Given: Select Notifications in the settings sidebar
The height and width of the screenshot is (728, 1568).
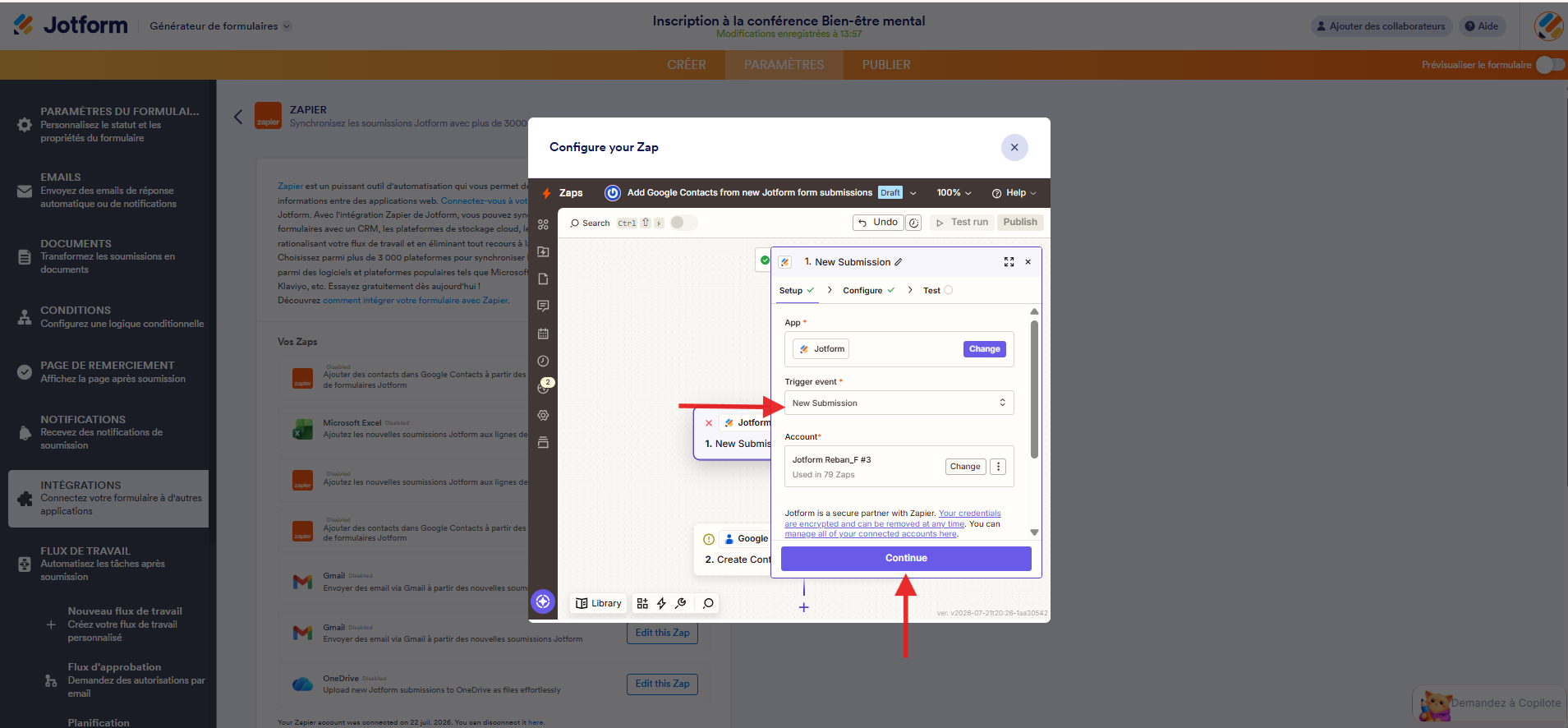Looking at the screenshot, I should click(x=108, y=432).
